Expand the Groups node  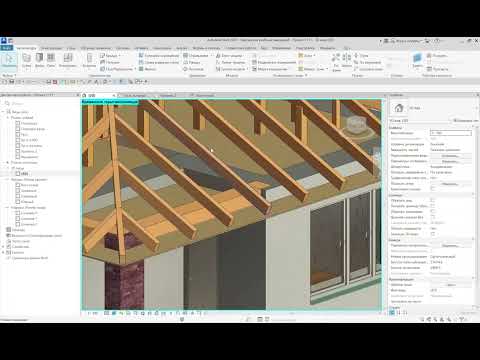[4, 252]
